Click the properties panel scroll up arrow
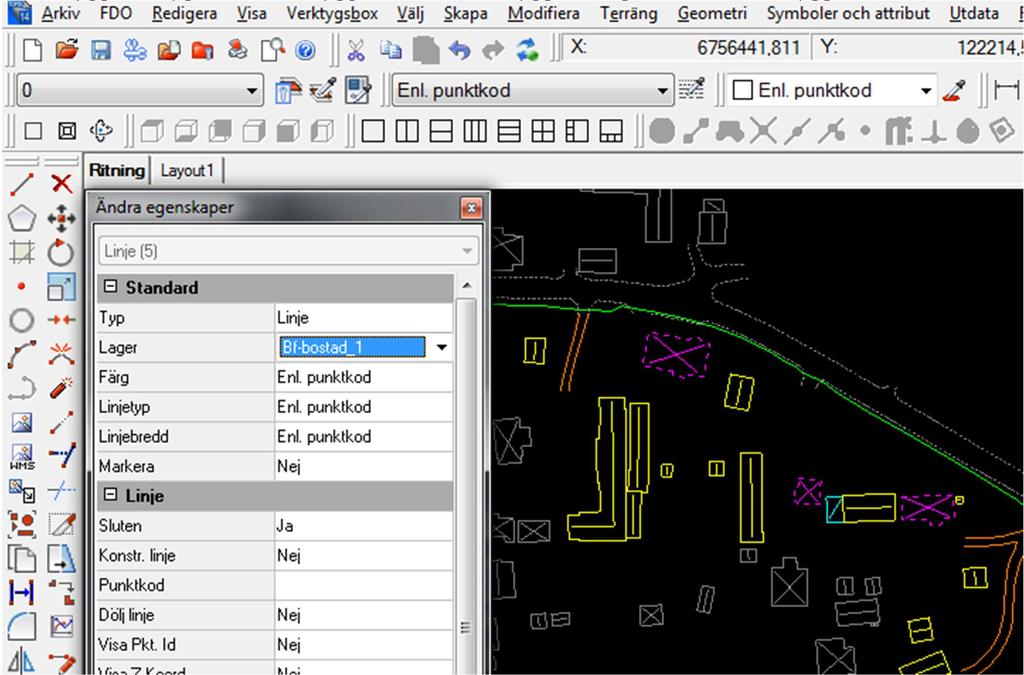The height and width of the screenshot is (675, 1024). 466,286
